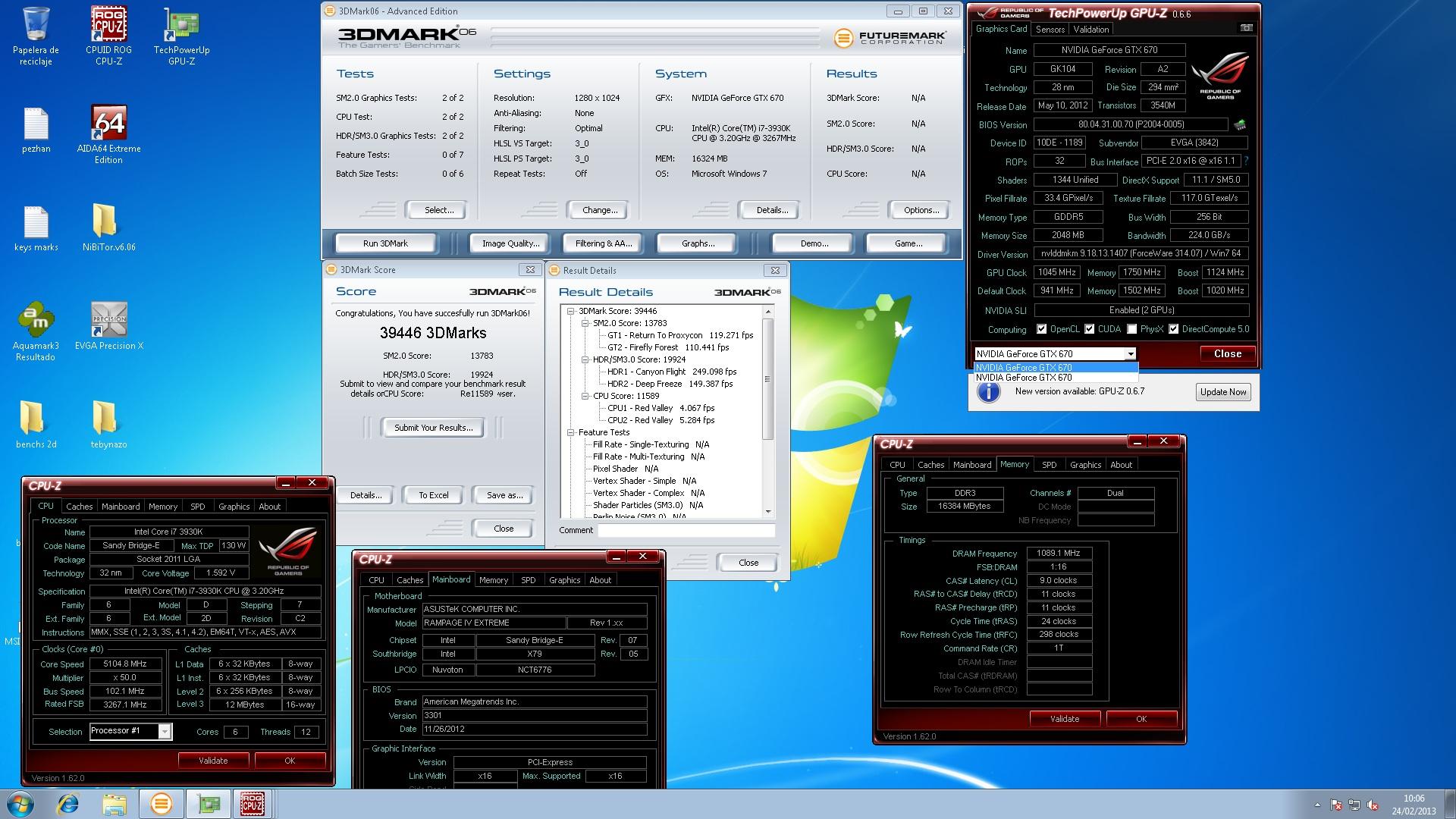Collapse the CPU Score tree node
This screenshot has width=1456, height=819.
[585, 396]
